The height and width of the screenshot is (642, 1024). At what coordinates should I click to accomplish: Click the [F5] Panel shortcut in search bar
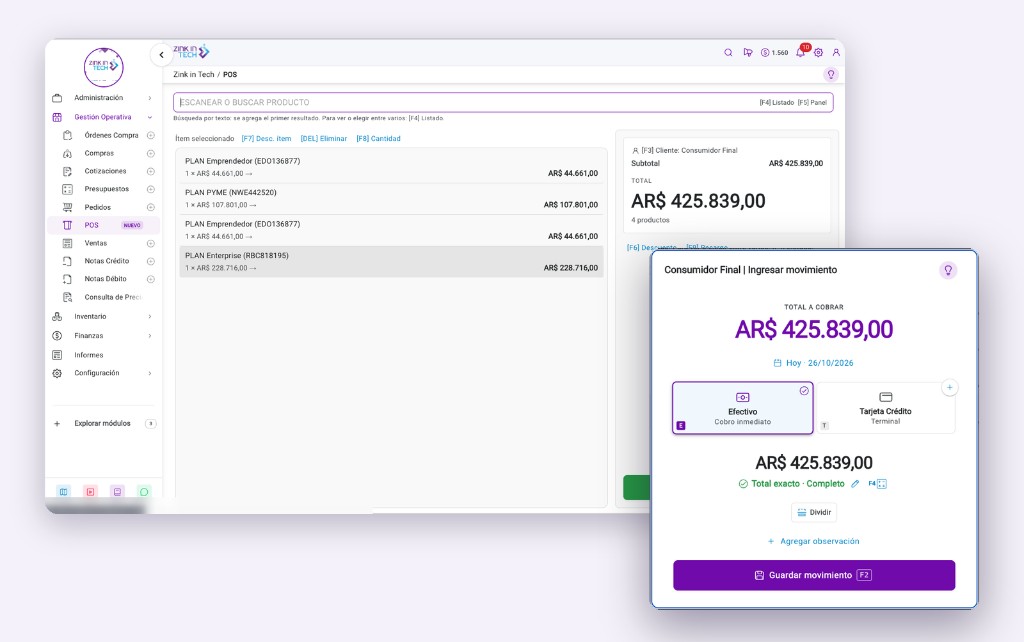[812, 103]
